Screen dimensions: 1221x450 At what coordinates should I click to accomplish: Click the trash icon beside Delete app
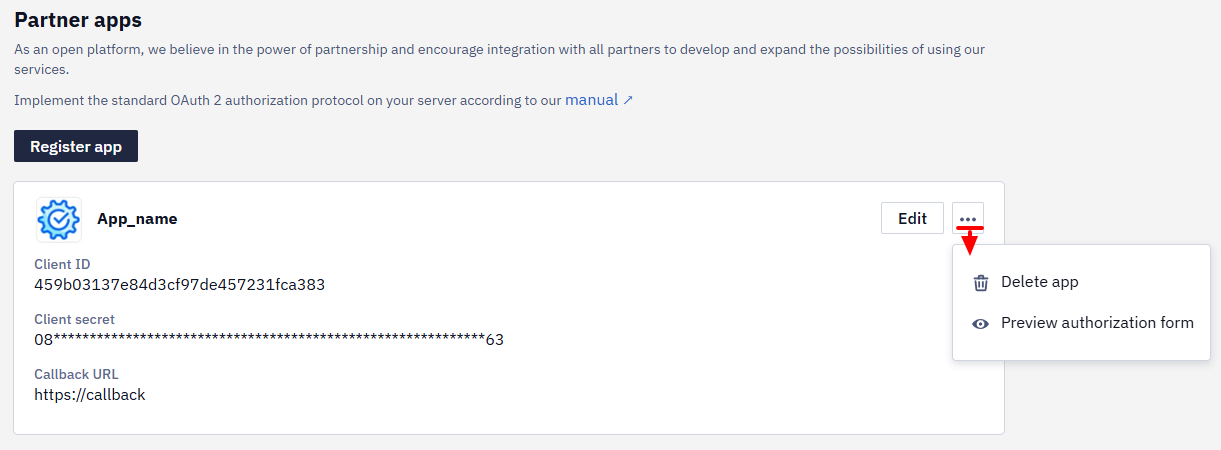coord(981,283)
